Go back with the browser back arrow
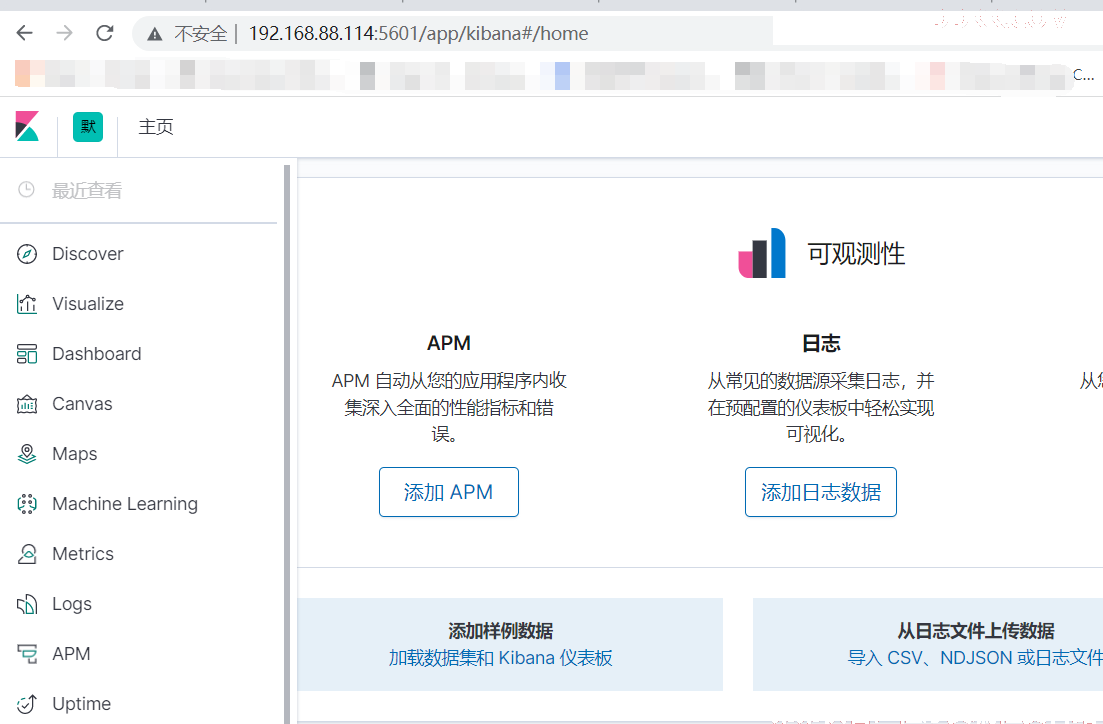This screenshot has height=724, width=1103. coord(25,33)
